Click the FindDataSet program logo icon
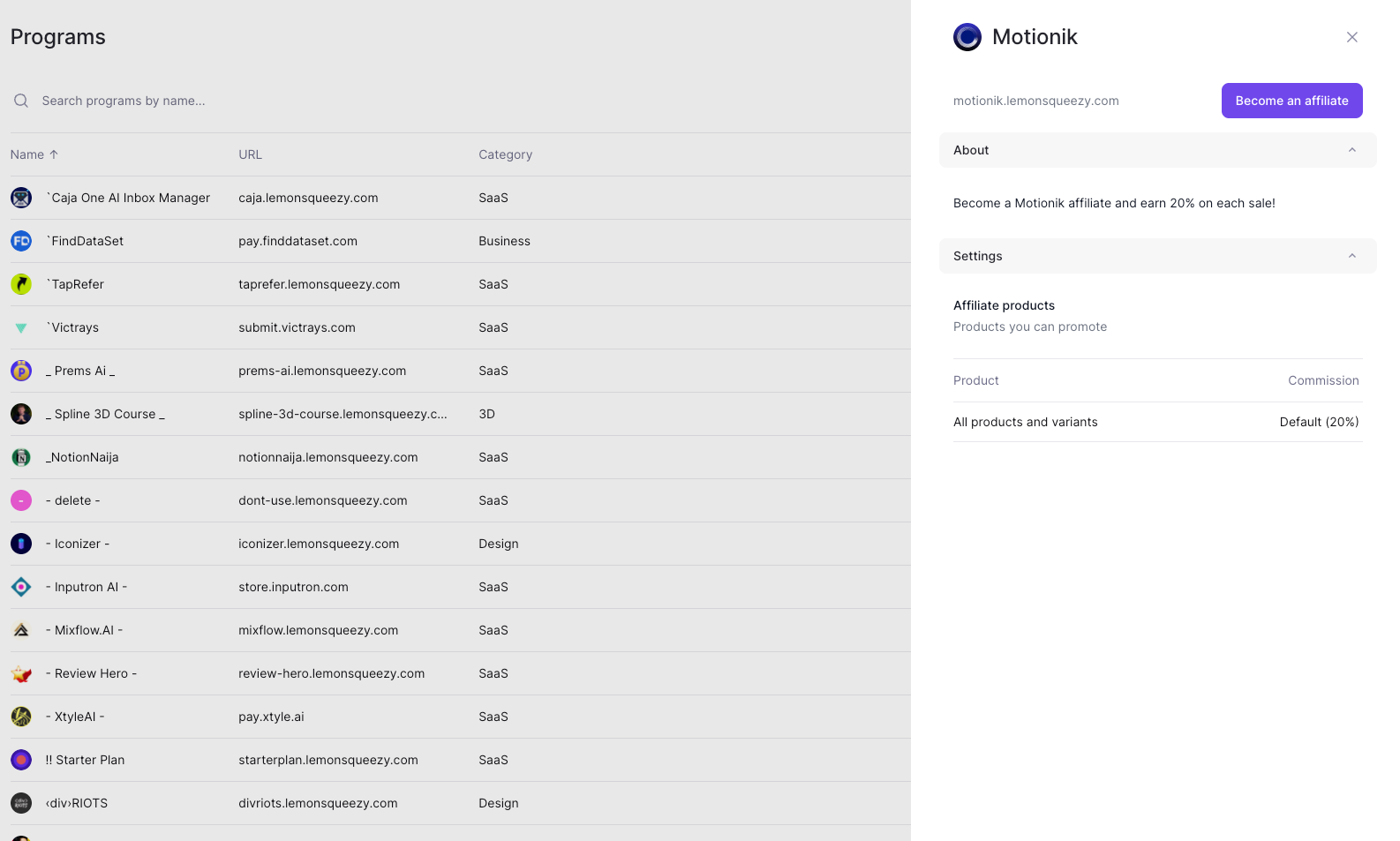 pyautogui.click(x=21, y=241)
